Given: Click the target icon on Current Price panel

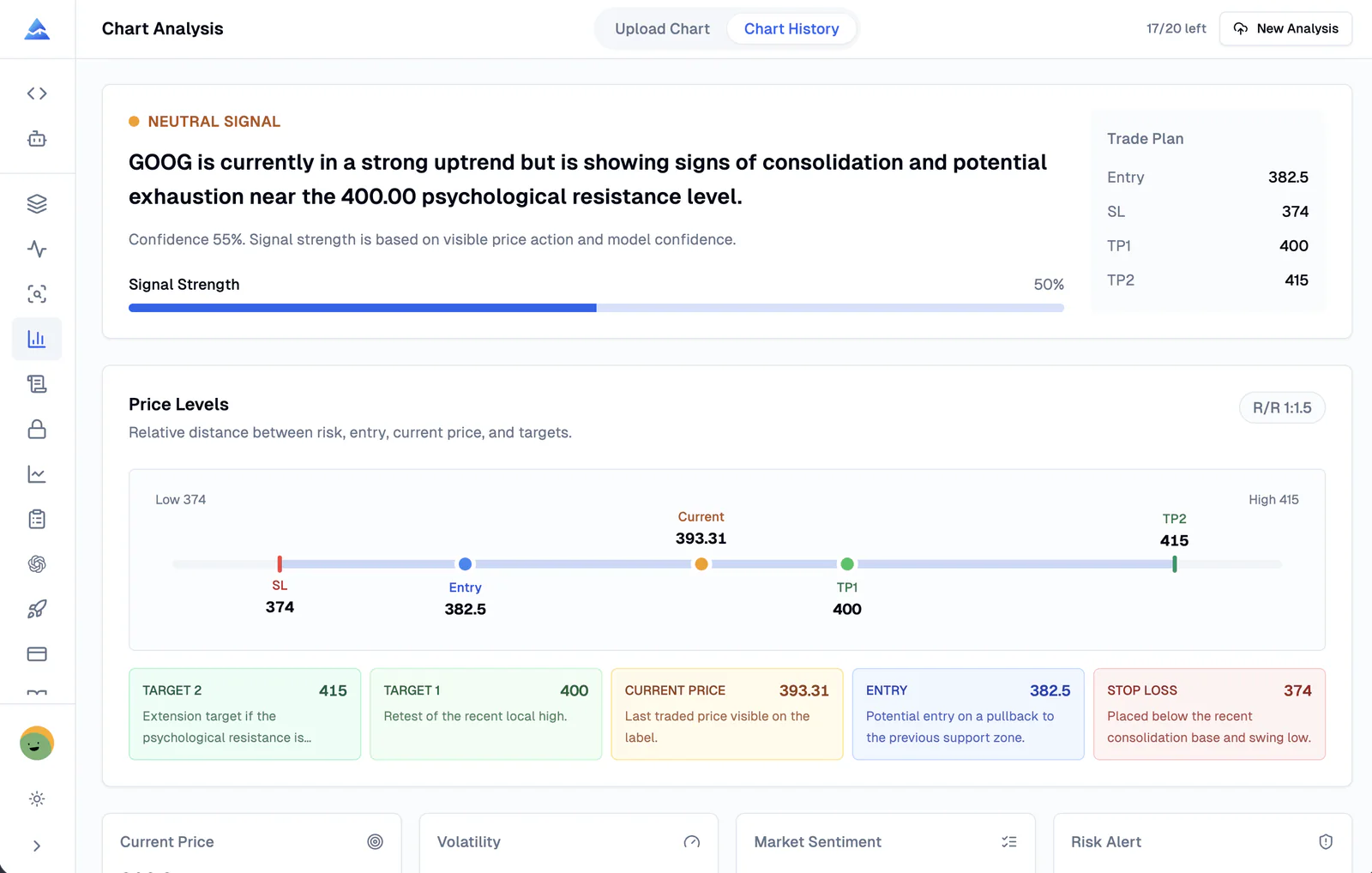Looking at the screenshot, I should pos(375,841).
